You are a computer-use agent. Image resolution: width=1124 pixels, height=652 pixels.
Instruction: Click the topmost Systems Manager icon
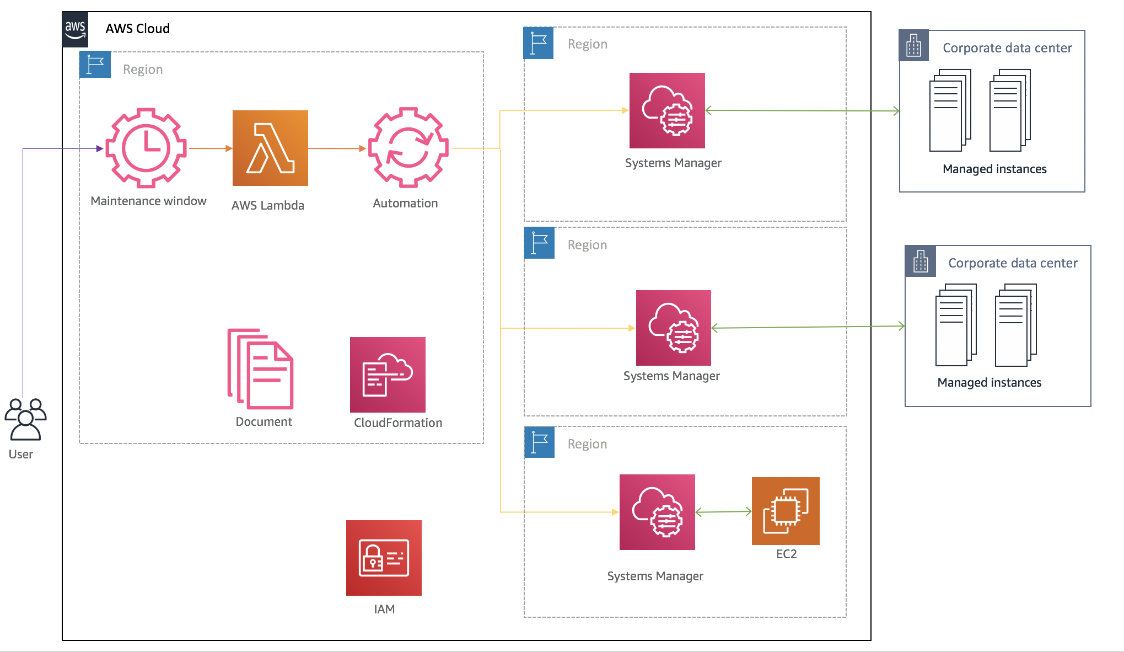tap(667, 111)
